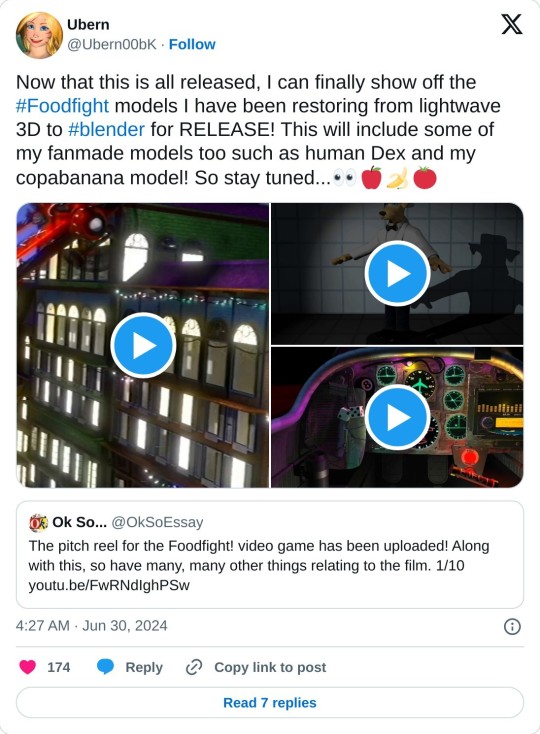
Task: Click Copy link to post text
Action: (270, 667)
